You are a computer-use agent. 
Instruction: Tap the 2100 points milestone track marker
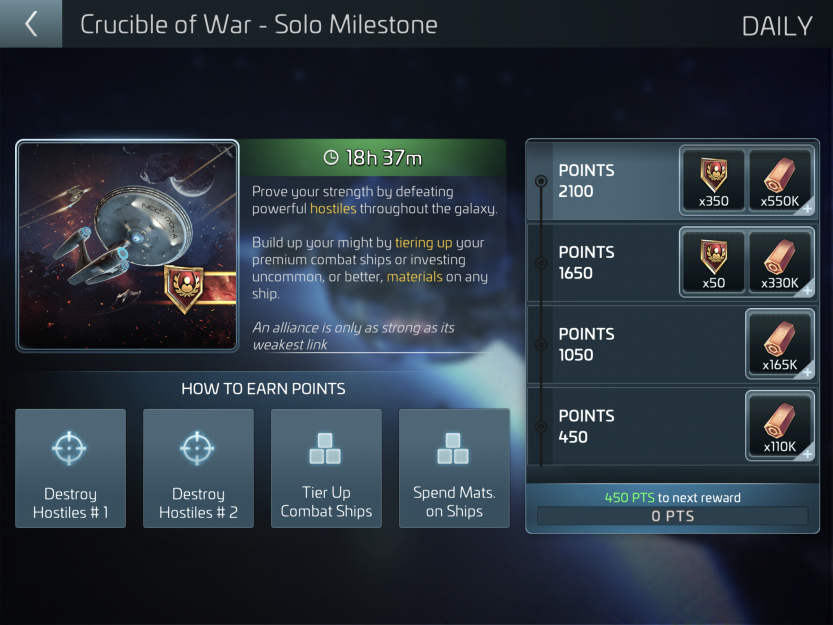coord(541,181)
